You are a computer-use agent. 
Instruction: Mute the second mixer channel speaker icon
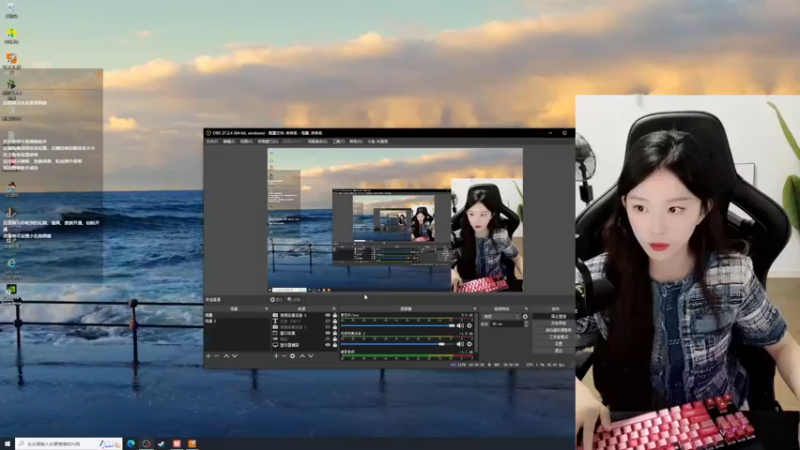click(x=460, y=344)
